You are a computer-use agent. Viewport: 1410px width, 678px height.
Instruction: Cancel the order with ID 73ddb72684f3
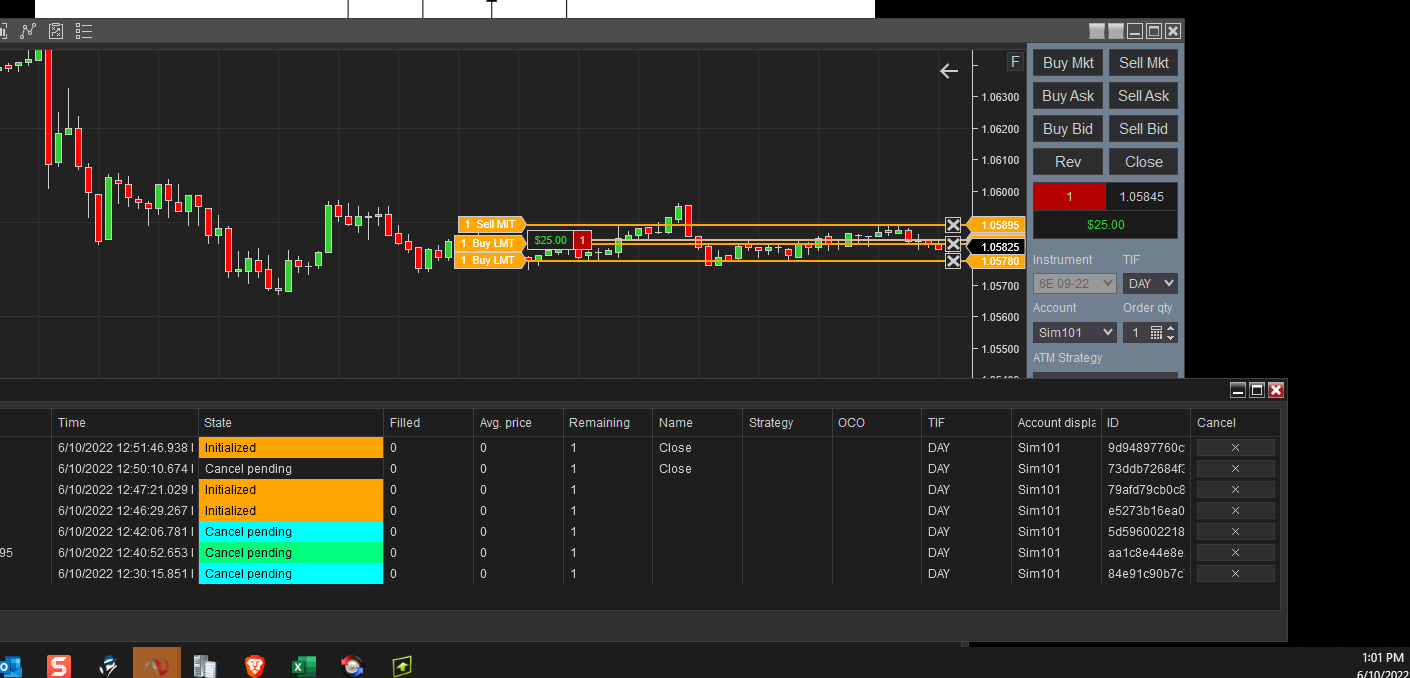1235,469
